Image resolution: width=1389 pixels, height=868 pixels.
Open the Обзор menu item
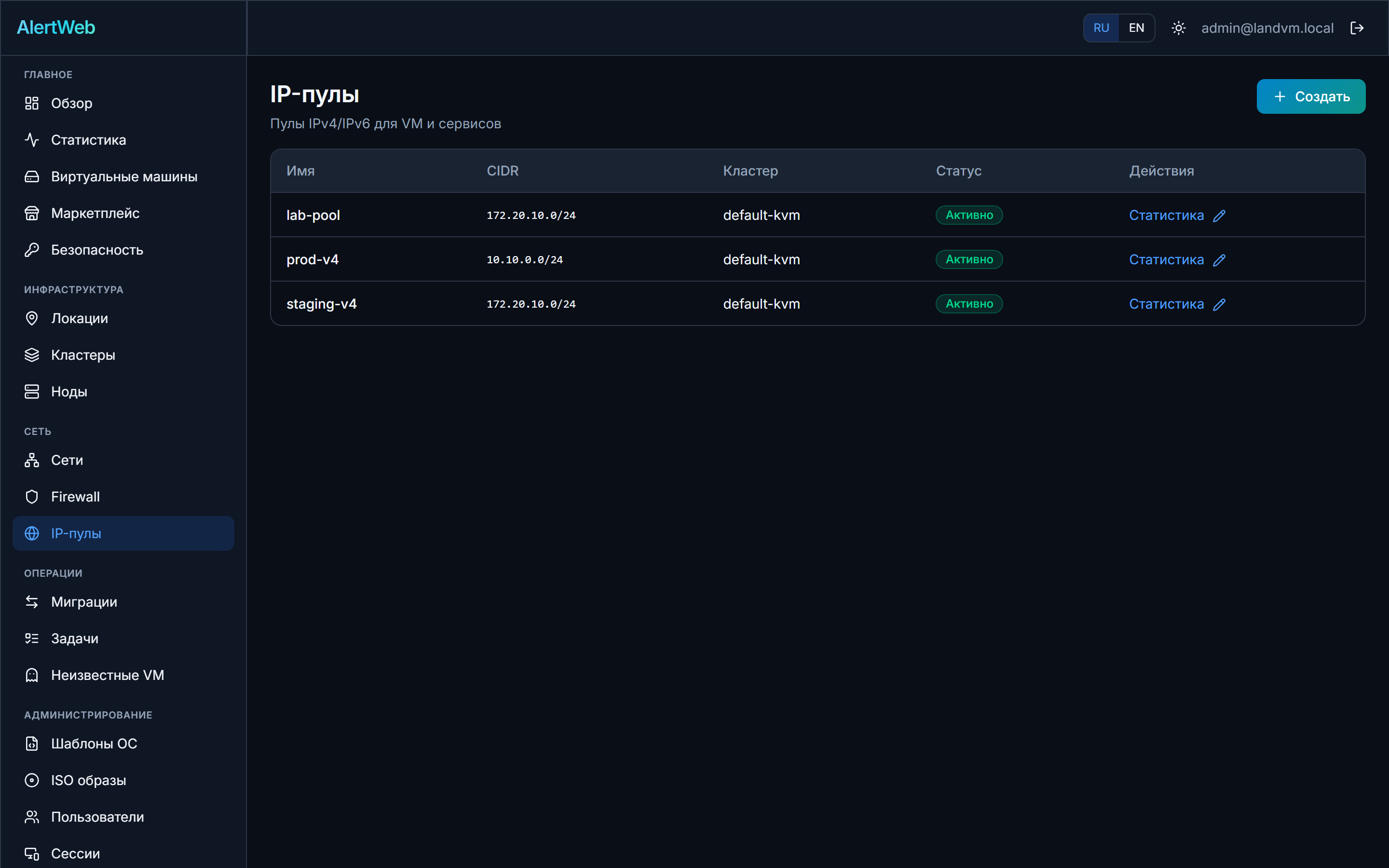(123, 103)
